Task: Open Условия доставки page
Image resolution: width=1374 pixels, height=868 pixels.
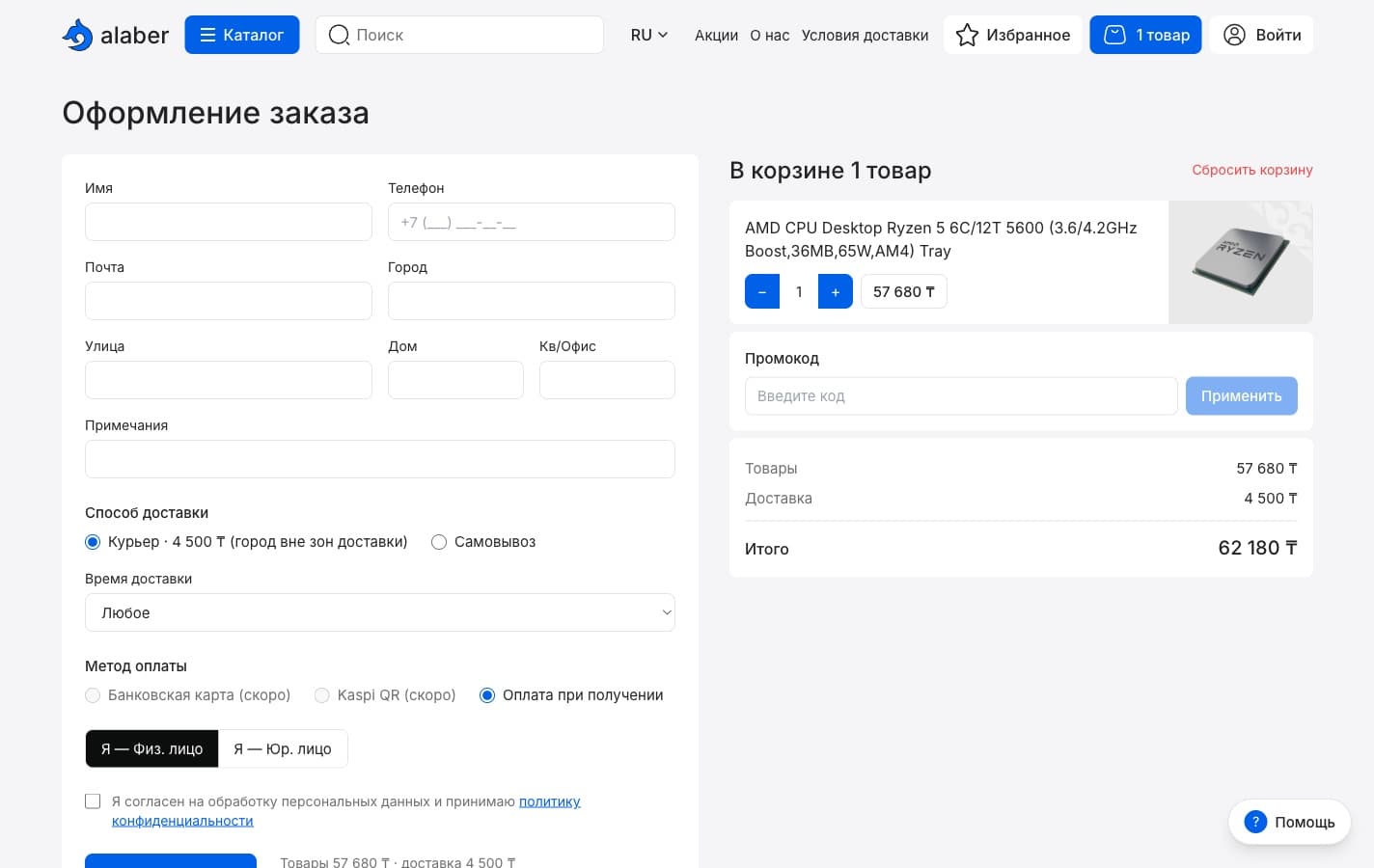Action: click(866, 36)
